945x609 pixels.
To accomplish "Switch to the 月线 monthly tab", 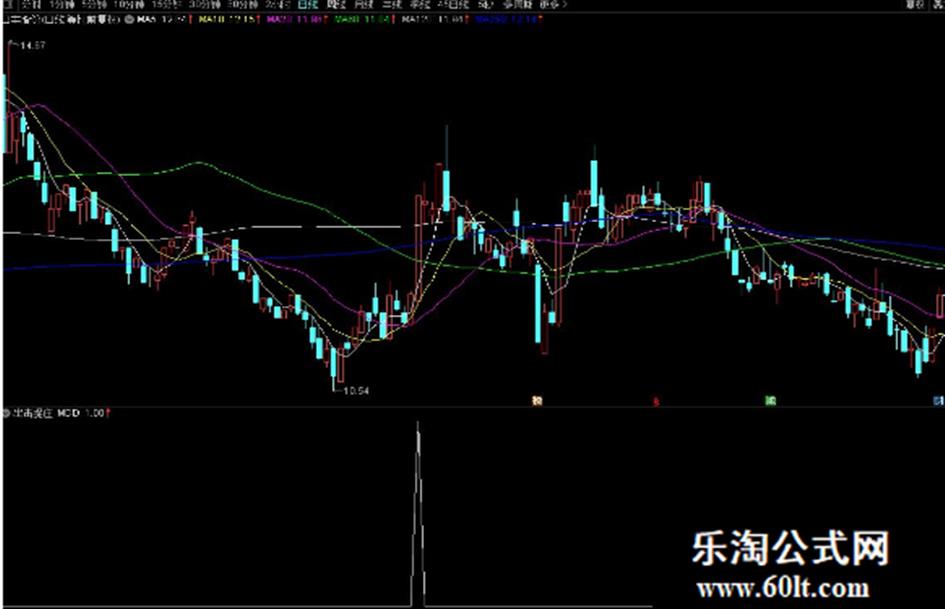I will click(364, 4).
